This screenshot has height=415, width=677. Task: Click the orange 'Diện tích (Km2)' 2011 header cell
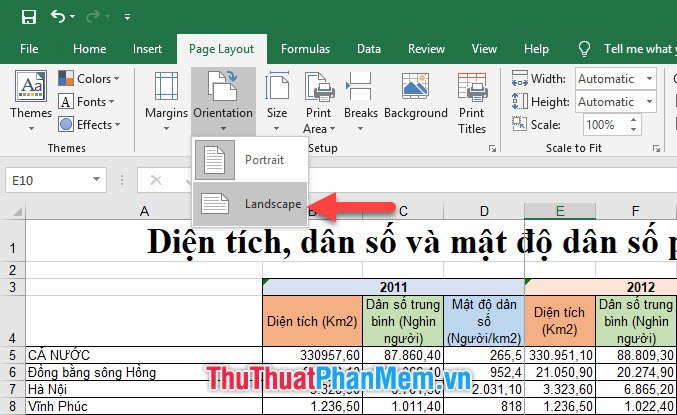(x=312, y=321)
